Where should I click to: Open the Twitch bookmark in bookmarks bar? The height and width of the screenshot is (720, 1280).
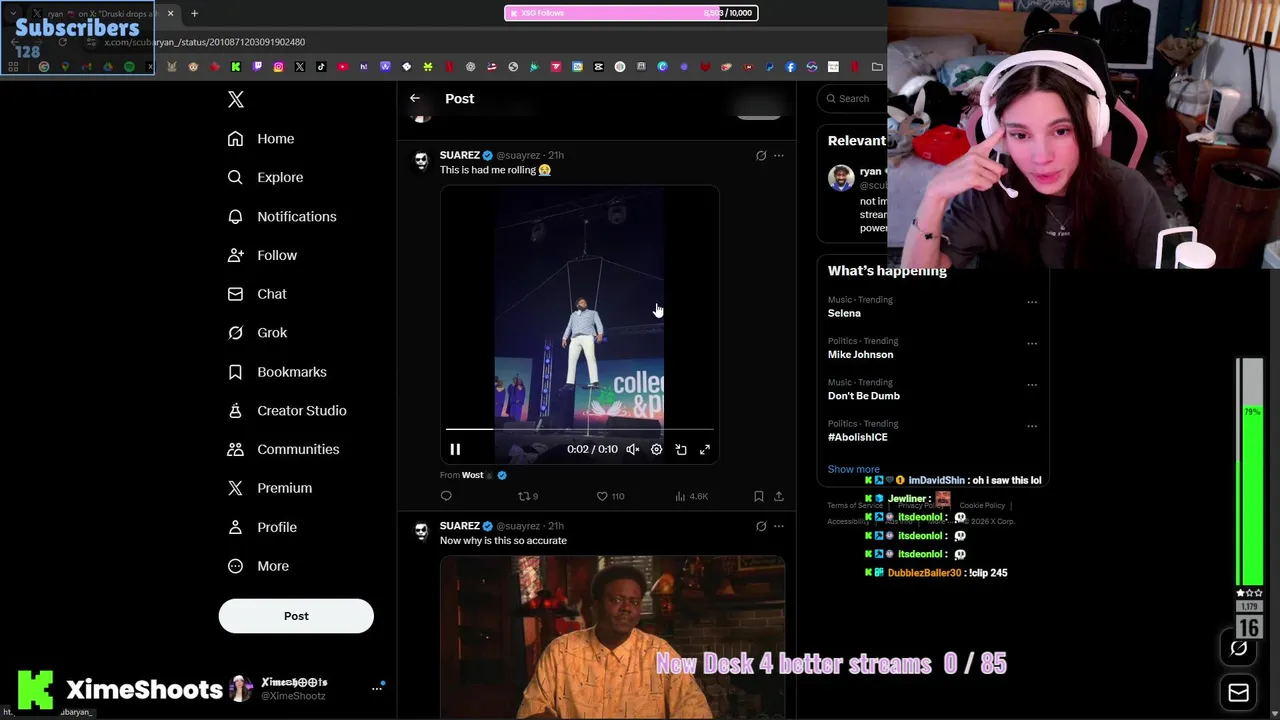257,67
